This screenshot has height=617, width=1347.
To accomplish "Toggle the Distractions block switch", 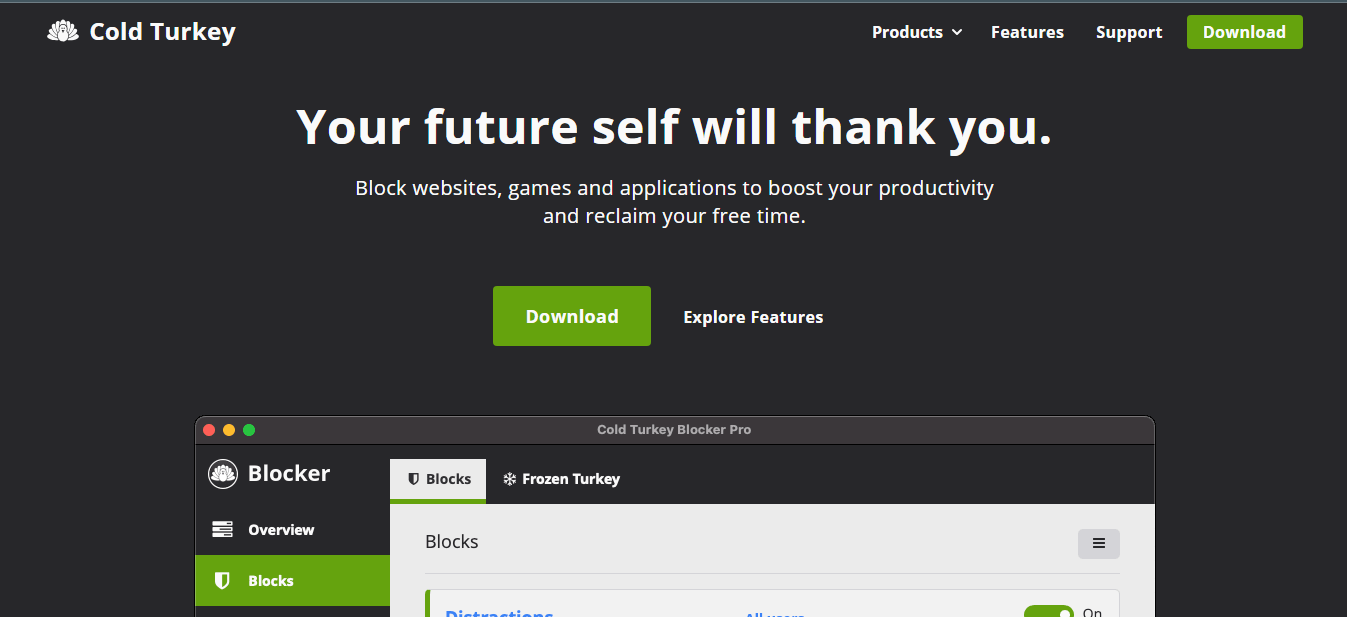I will (1048, 611).
